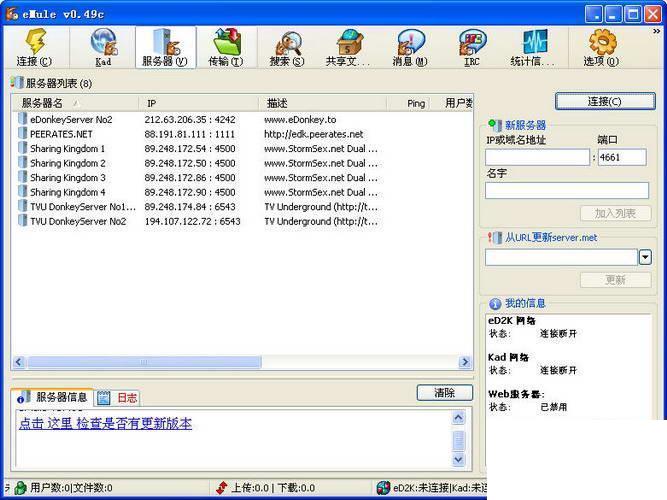Click the status bar users and files count
This screenshot has width=667, height=500.
71,488
